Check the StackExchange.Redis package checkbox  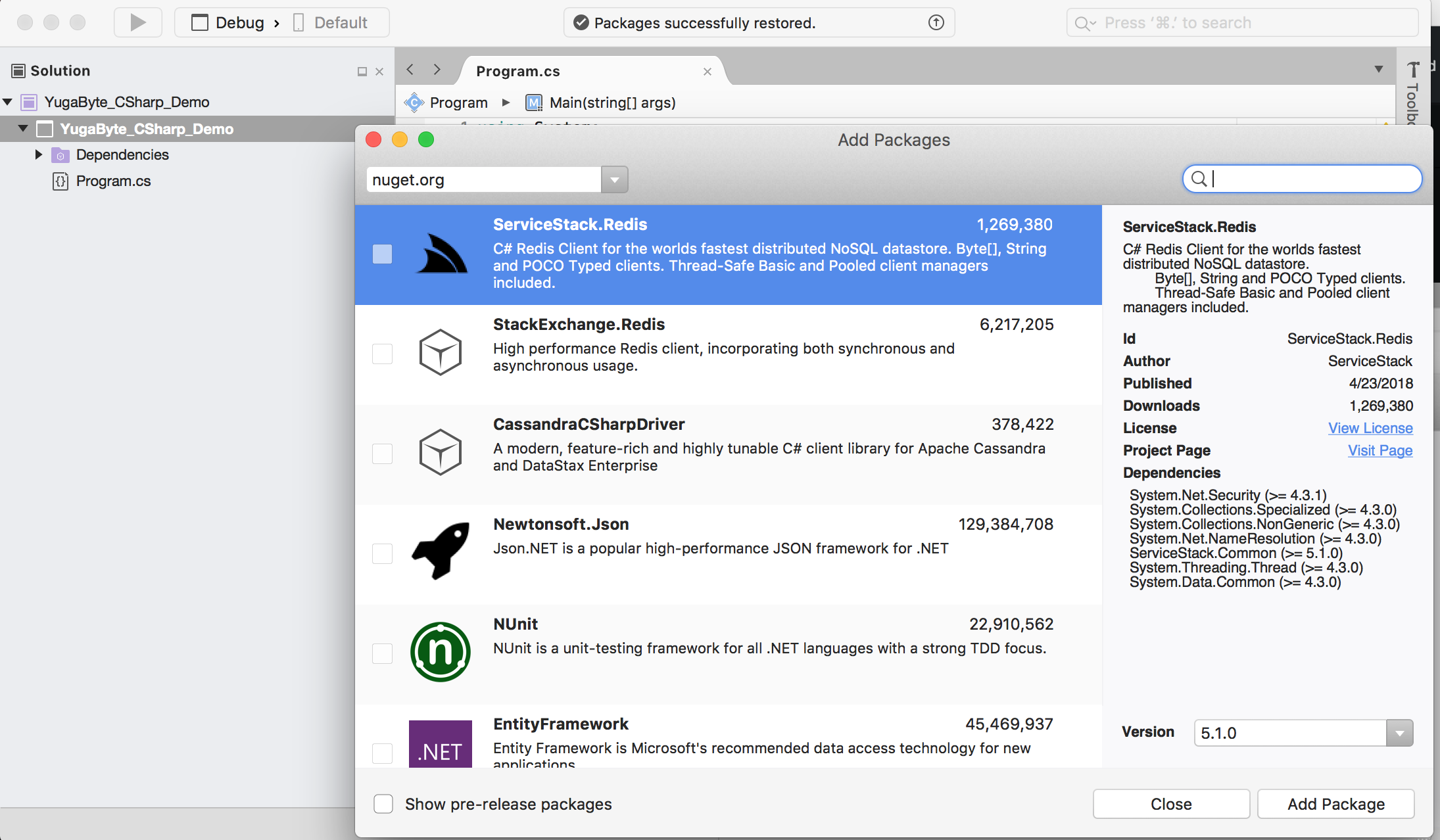(382, 354)
